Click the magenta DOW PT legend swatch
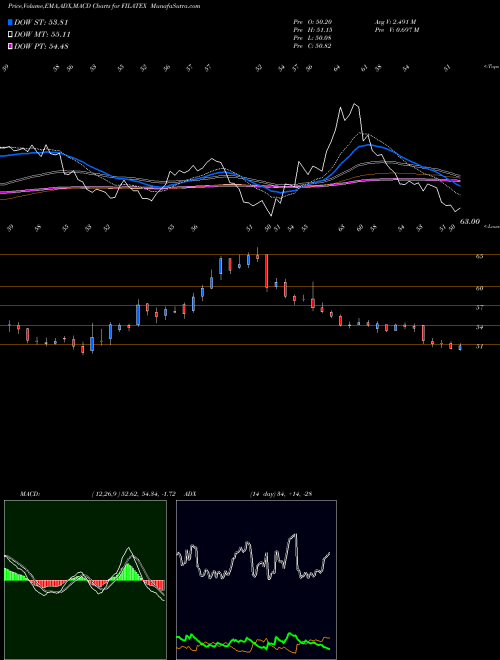The image size is (500, 660). [x=10, y=46]
